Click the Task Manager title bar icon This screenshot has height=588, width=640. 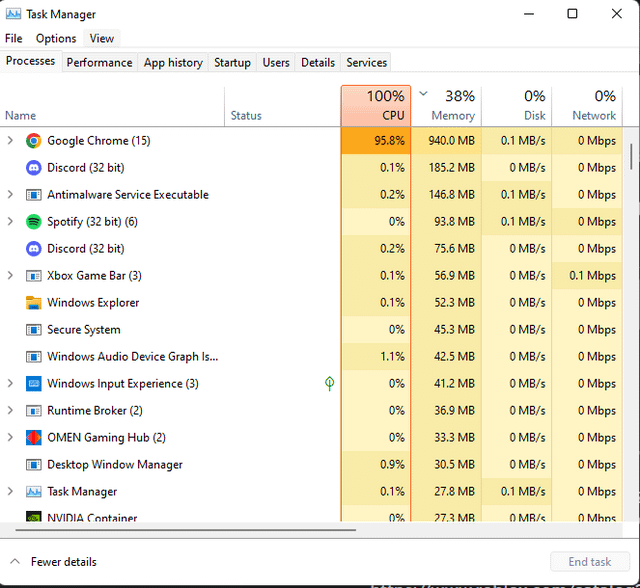(x=13, y=14)
